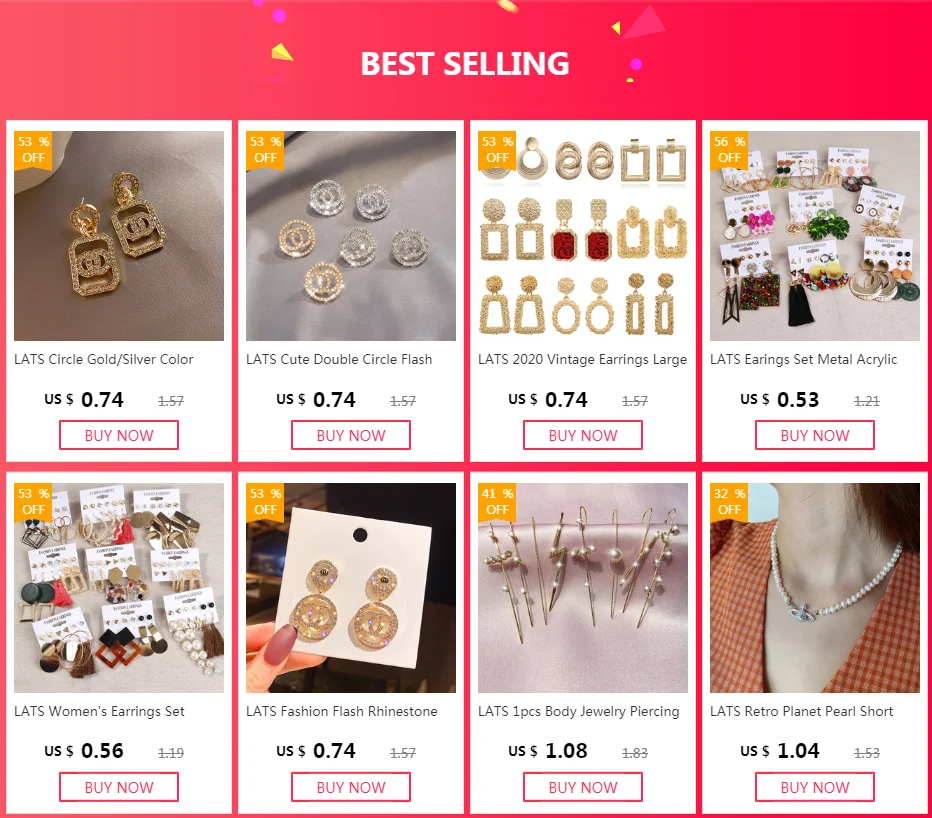Open the Fashion Flash Rhinestone earrings photo
932x818 pixels.
(351, 588)
